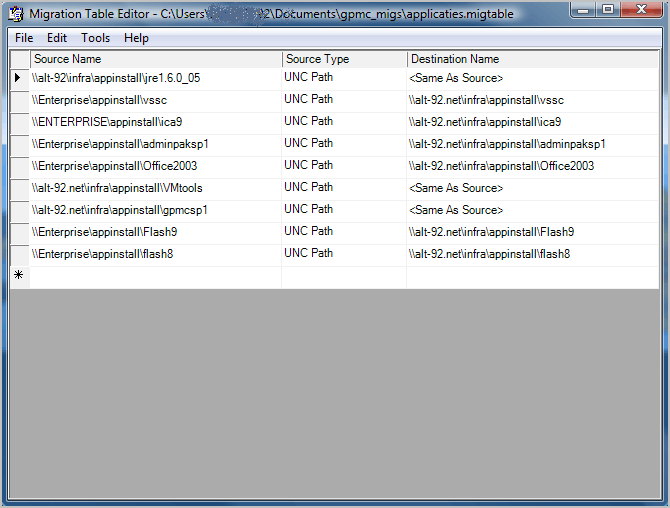The image size is (670, 508).
Task: Select the row header of the Office2003 row
Action: click(x=20, y=167)
